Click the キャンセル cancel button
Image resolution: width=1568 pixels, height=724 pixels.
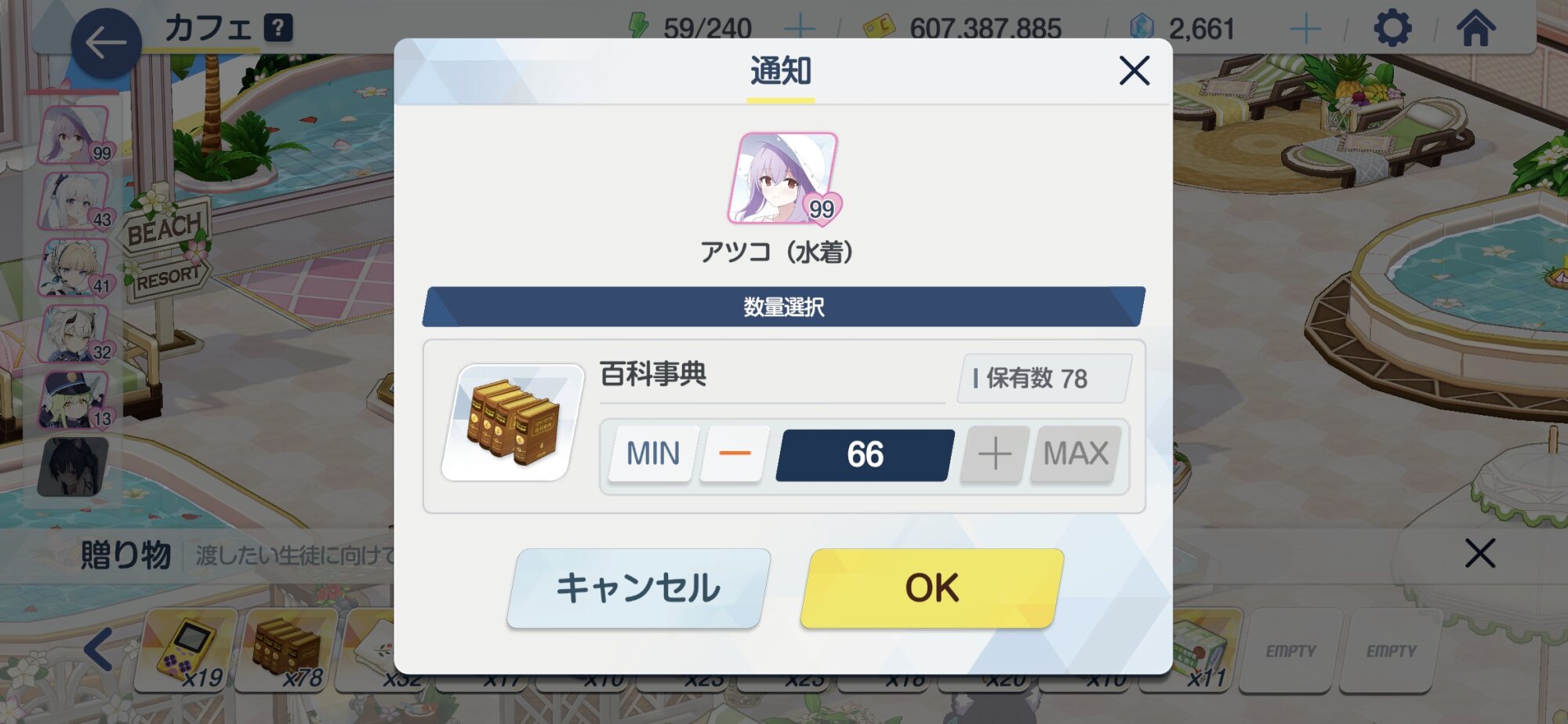pos(638,588)
